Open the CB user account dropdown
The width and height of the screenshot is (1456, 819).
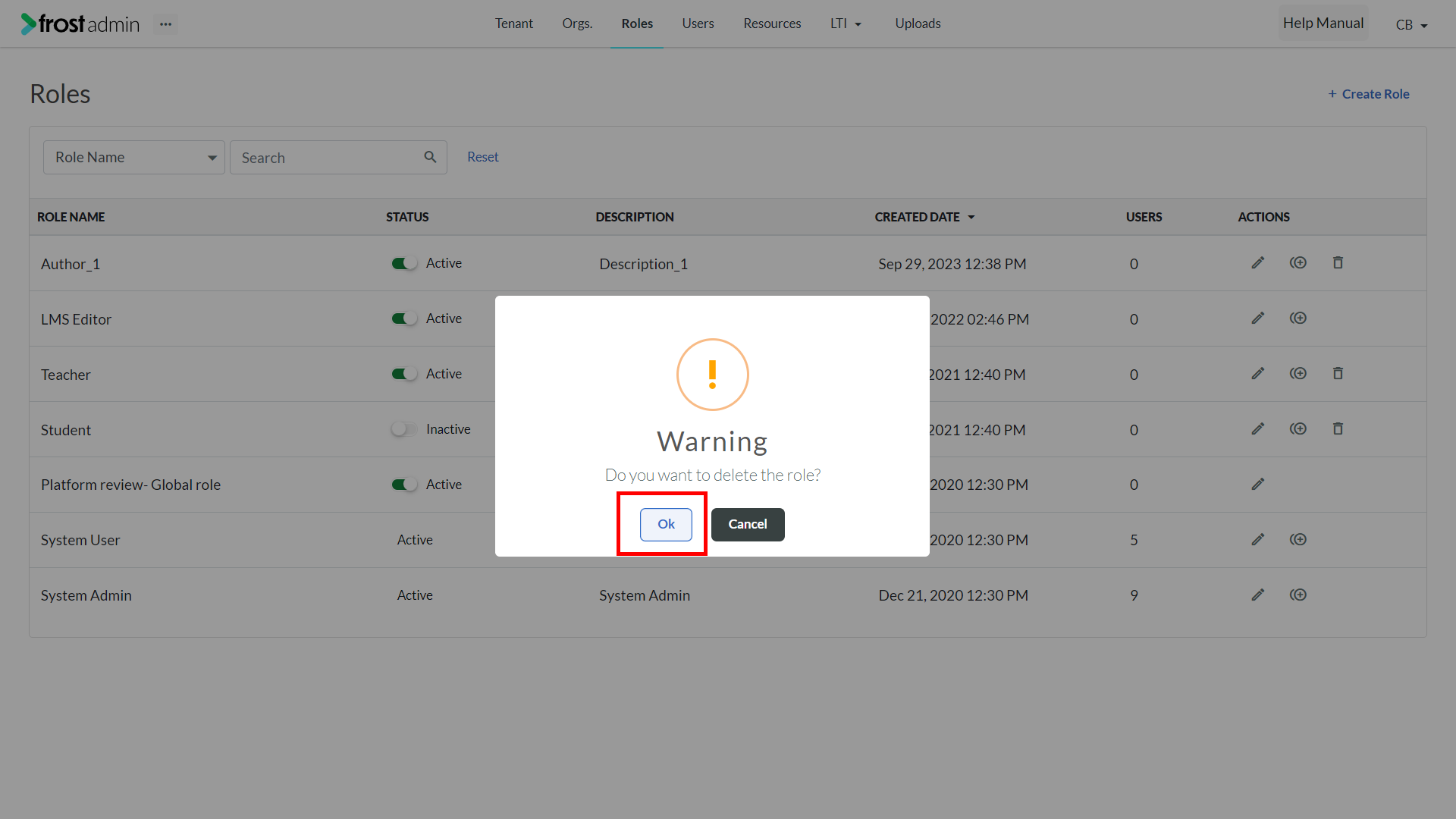pos(1411,25)
